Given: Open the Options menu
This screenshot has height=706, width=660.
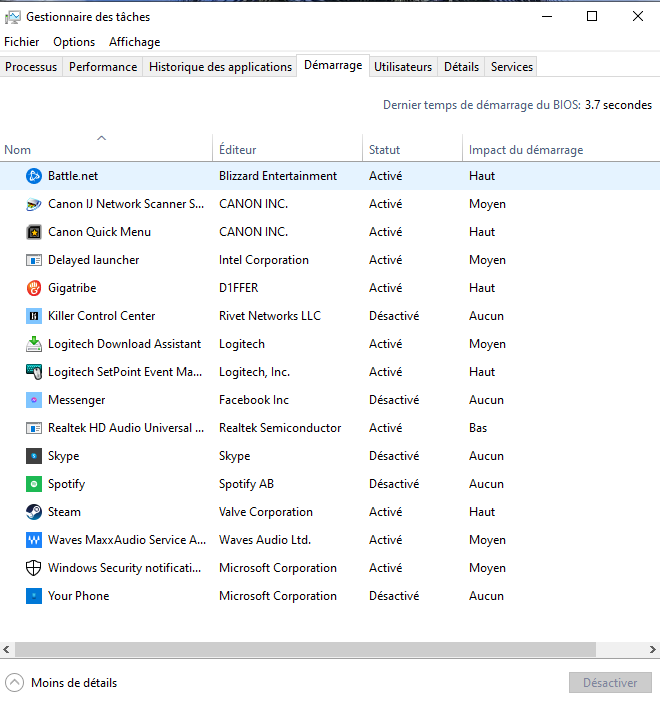Looking at the screenshot, I should click(74, 42).
